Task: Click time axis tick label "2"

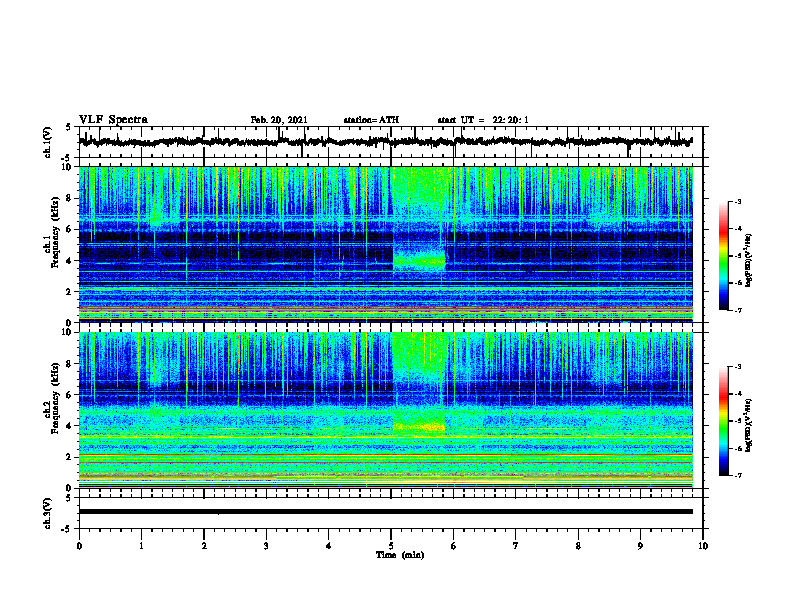Action: 204,546
